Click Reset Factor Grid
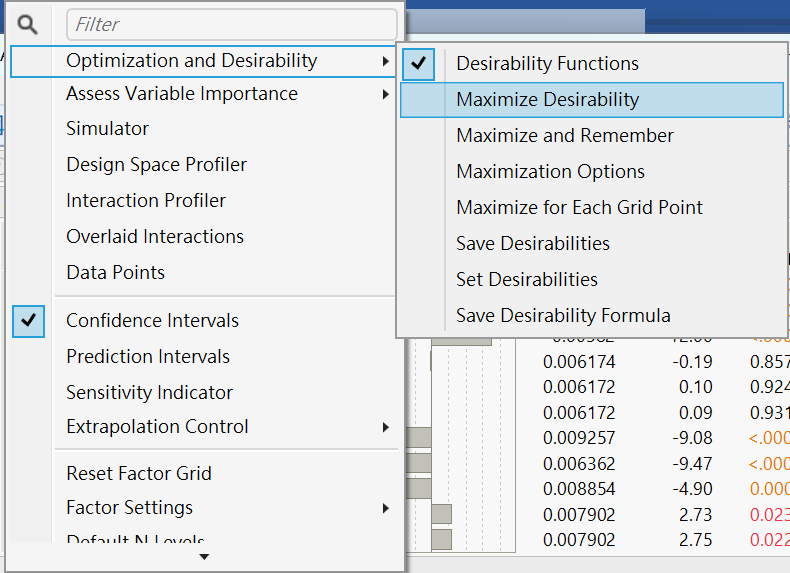 [139, 474]
